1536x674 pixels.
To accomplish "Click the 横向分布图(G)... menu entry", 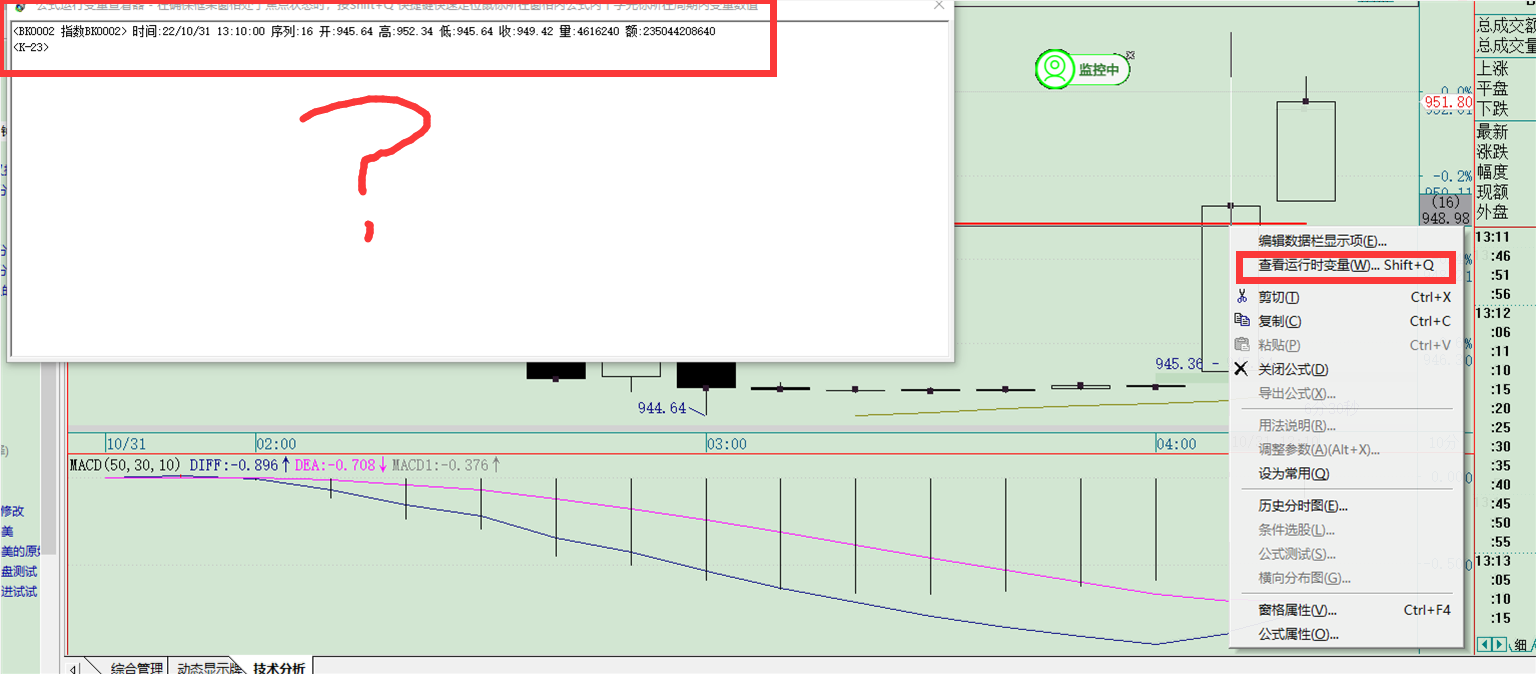I will point(1345,577).
